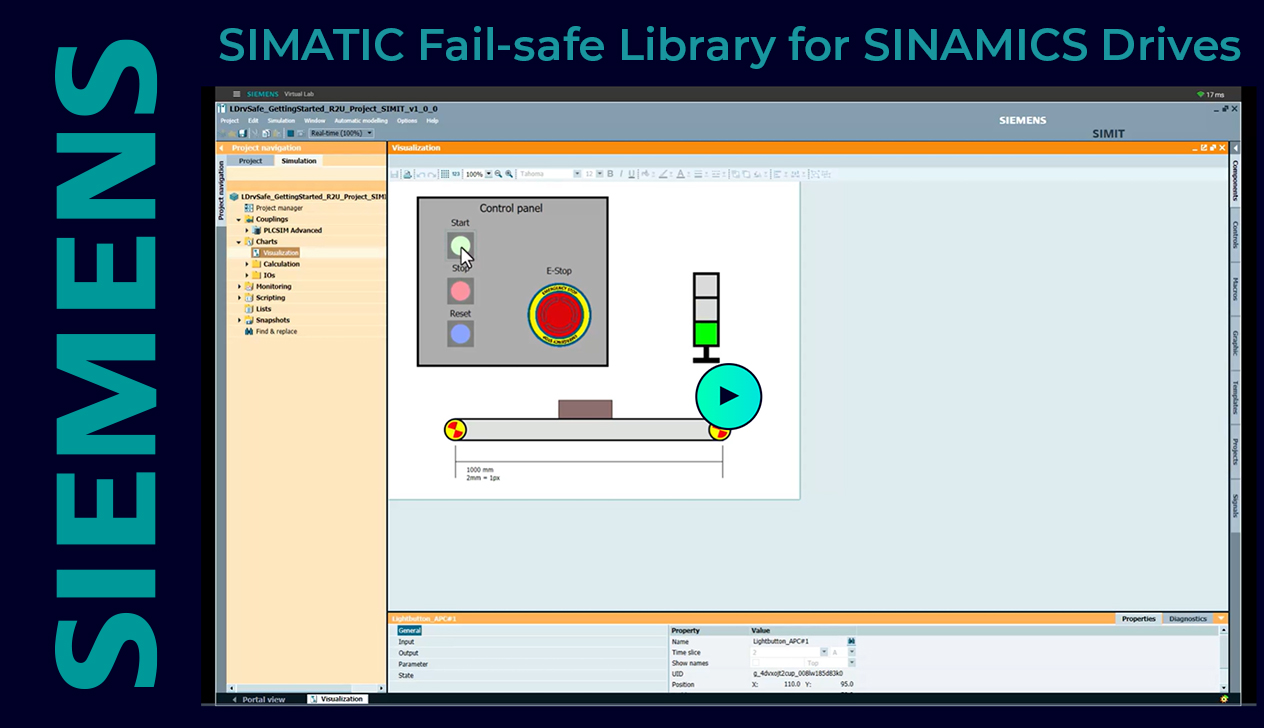This screenshot has height=728, width=1264.
Task: Open the Virtual Lab hamburger menu
Action: click(x=236, y=94)
